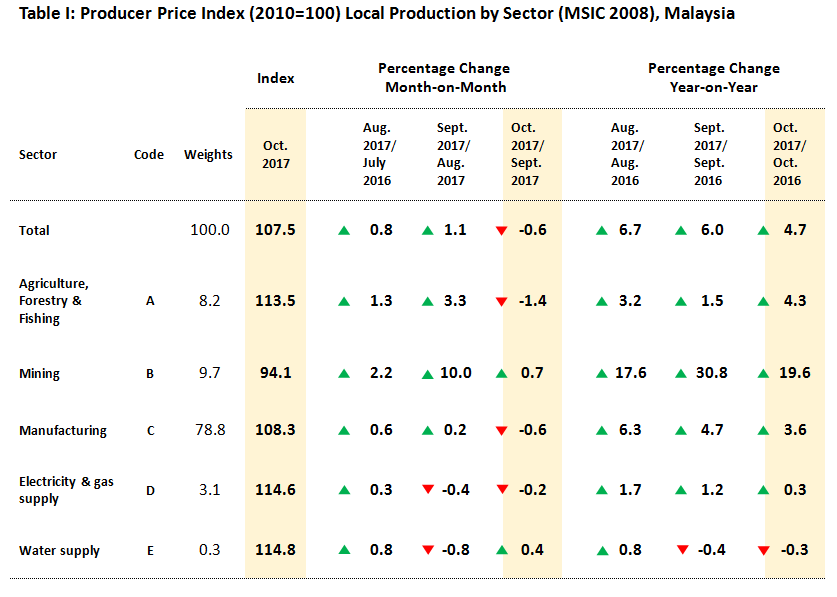Click the red arrow beside Water supply -0.8
Screen dimensions: 837x597
(427, 551)
